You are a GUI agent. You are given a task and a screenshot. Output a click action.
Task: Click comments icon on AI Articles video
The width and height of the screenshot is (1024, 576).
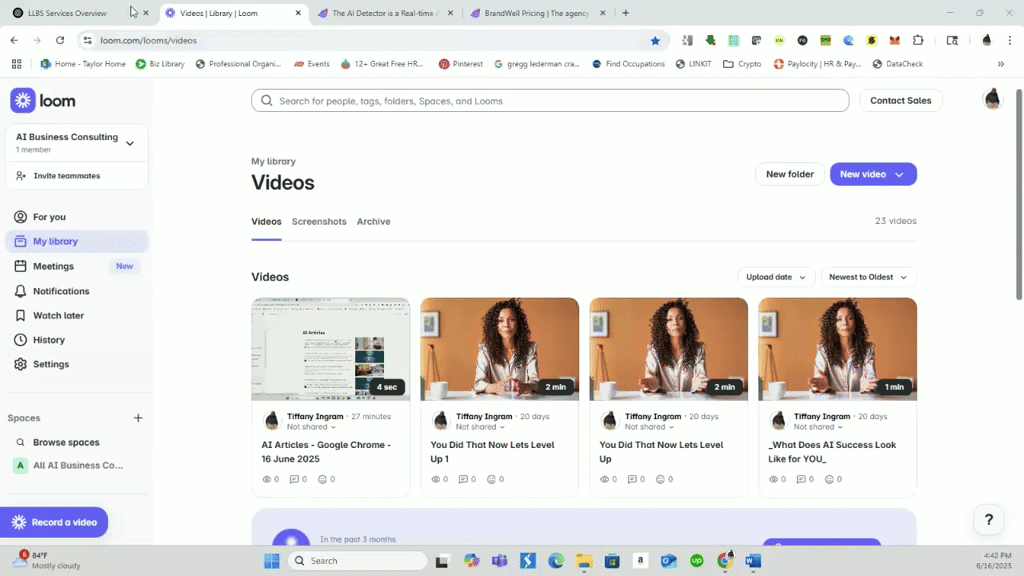295,479
